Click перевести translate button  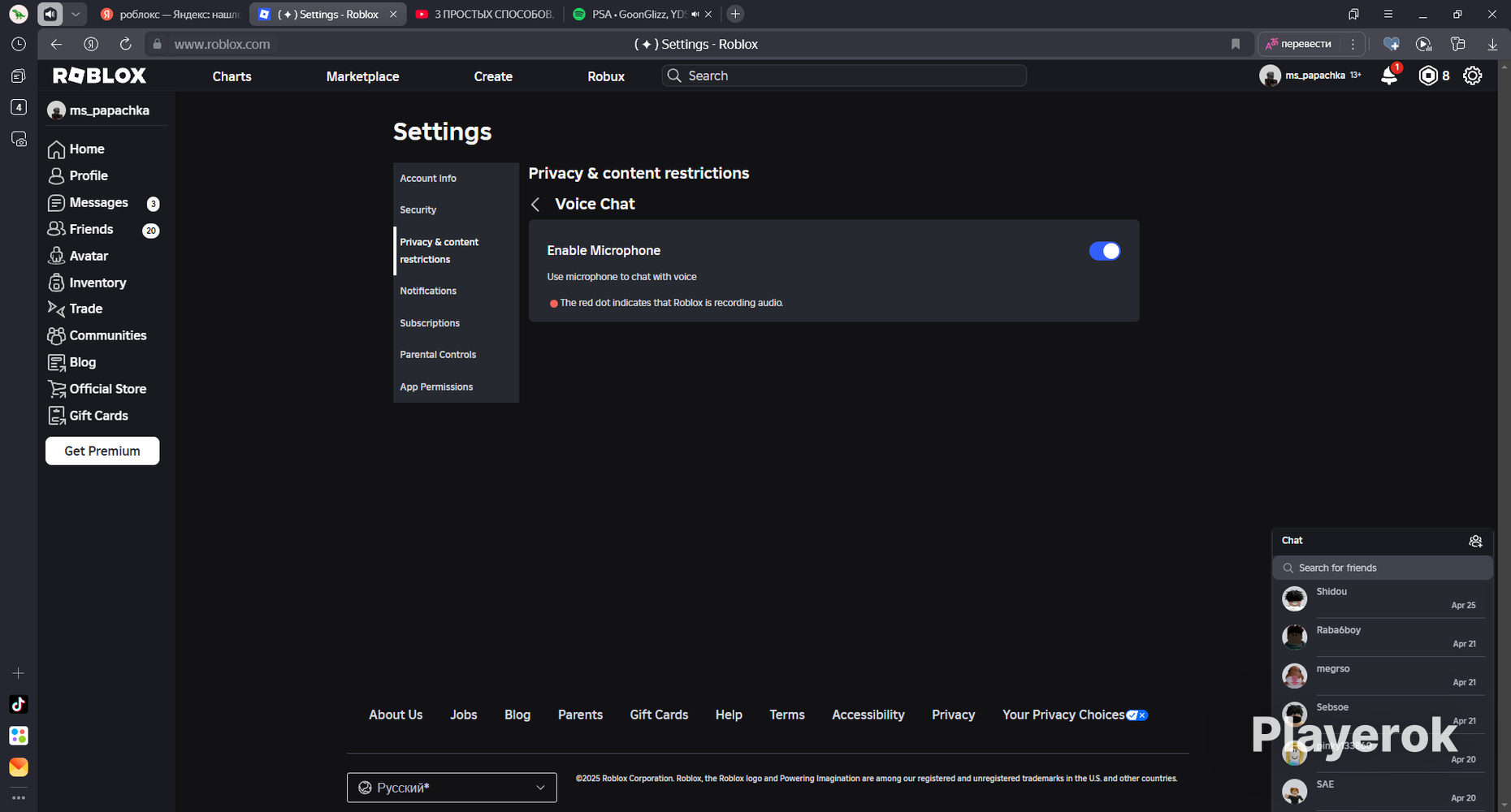pyautogui.click(x=1298, y=44)
